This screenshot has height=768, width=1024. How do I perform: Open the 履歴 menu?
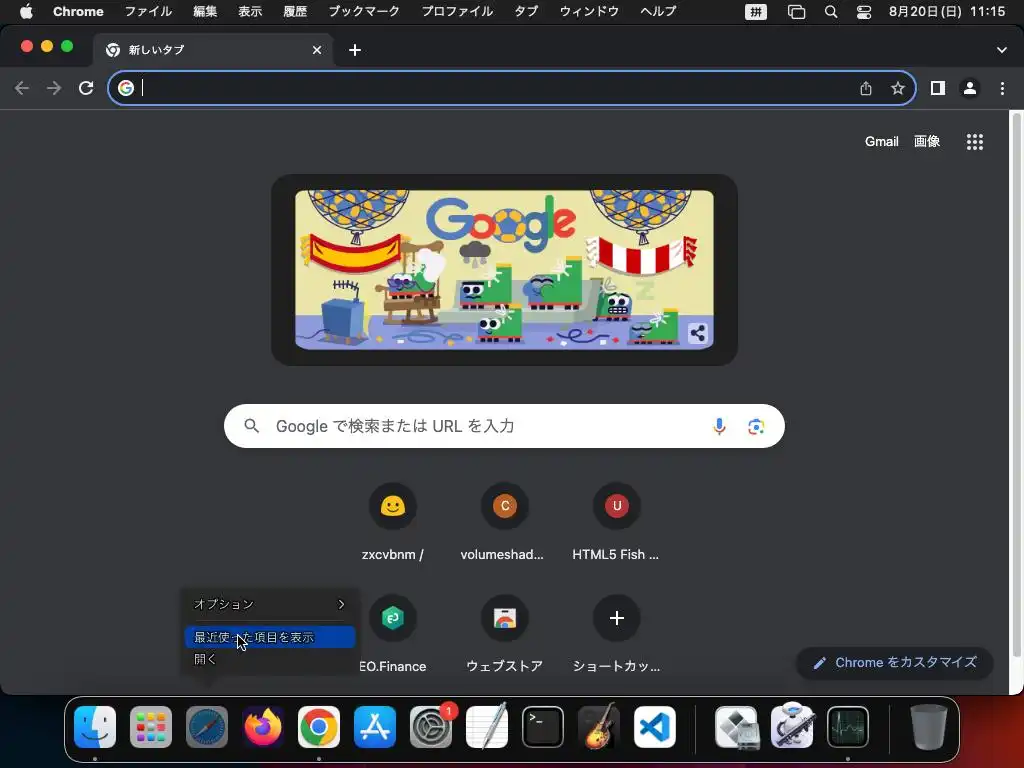295,12
